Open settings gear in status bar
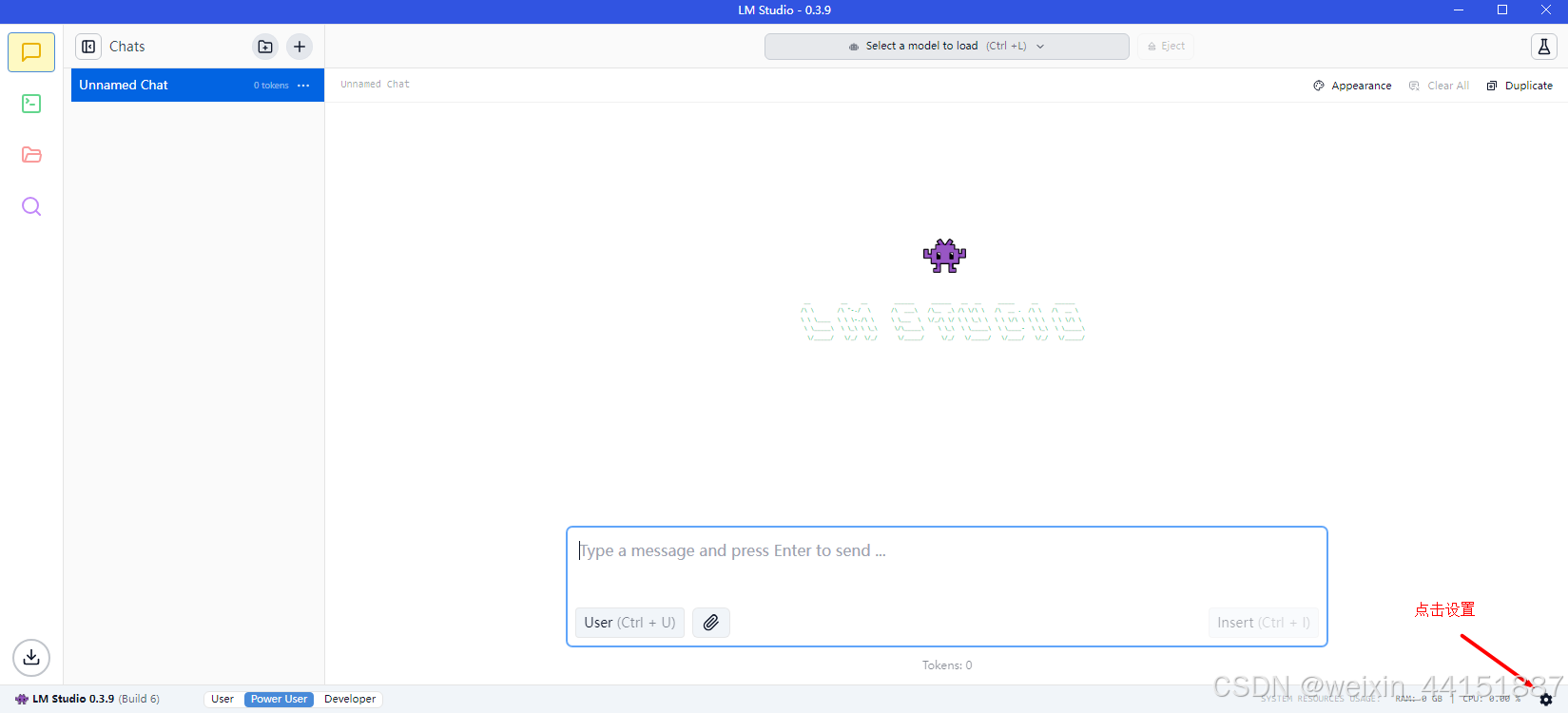 tap(1546, 700)
